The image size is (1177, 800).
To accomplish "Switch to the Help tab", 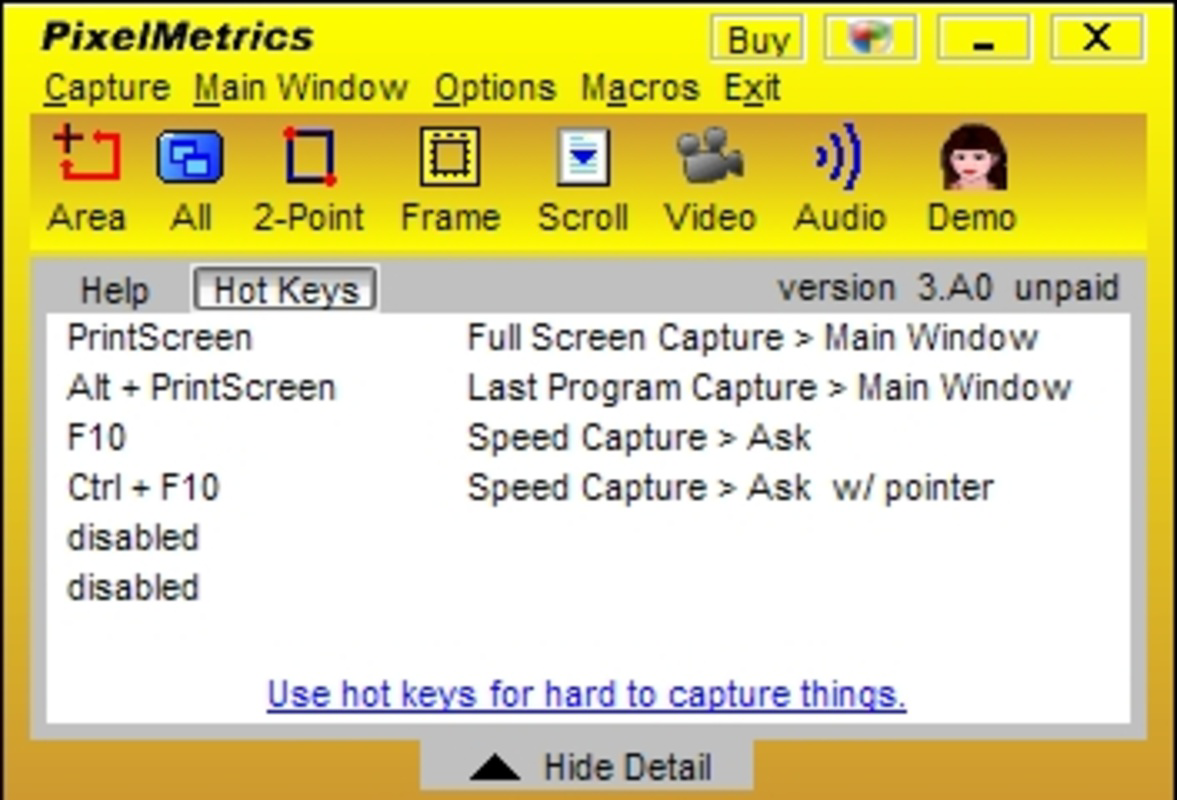I will [x=113, y=291].
